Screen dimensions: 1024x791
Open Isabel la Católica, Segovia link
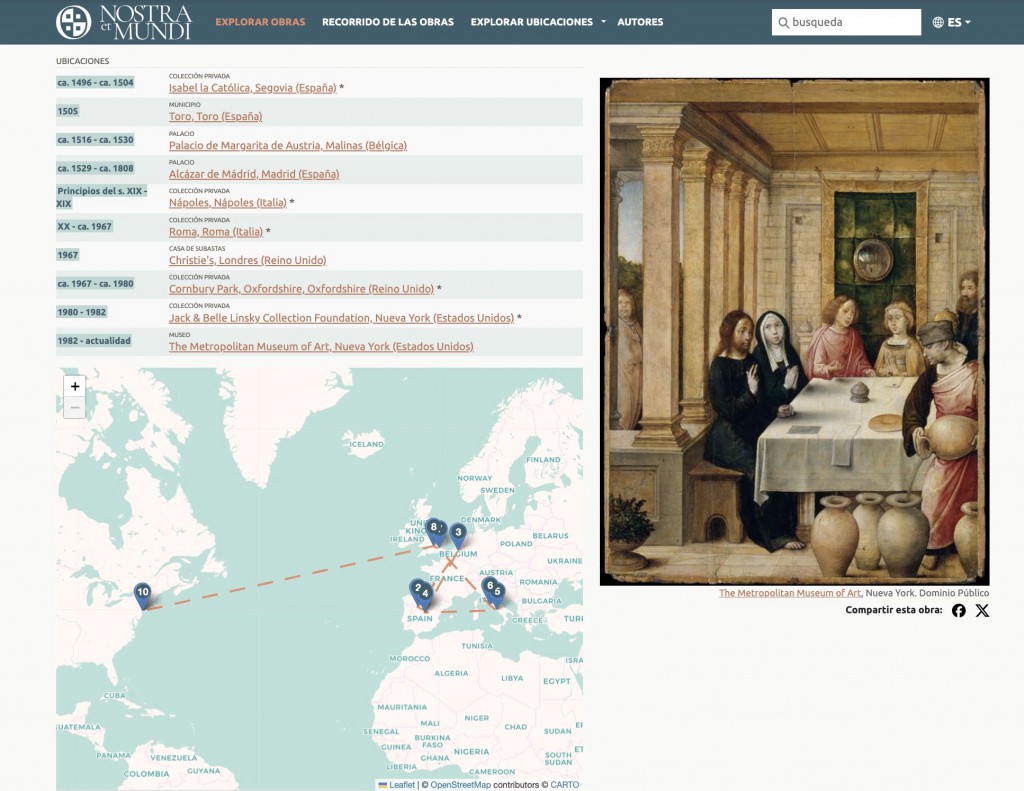pos(253,88)
